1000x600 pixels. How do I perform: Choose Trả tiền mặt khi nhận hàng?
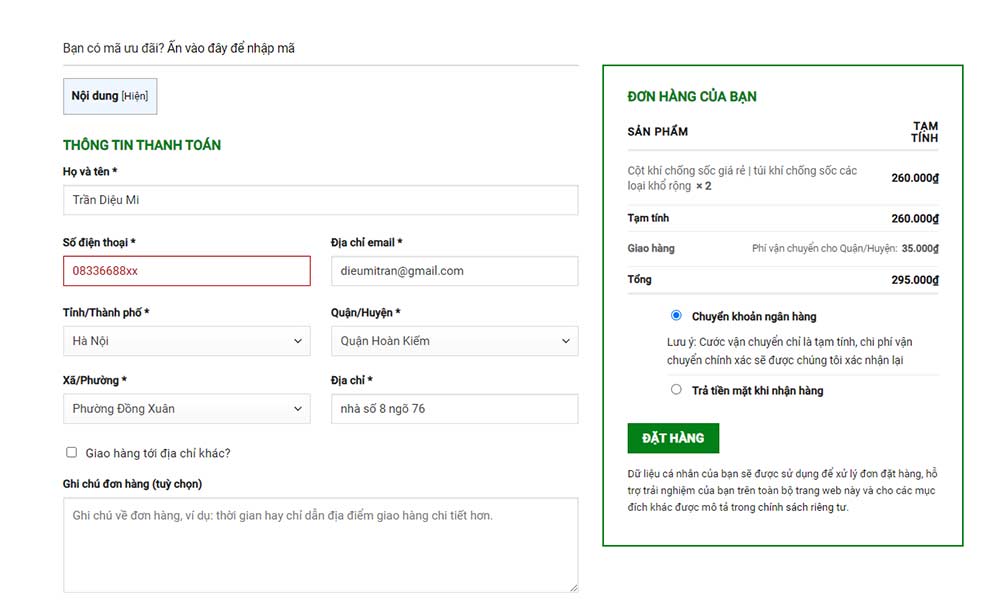(x=676, y=389)
